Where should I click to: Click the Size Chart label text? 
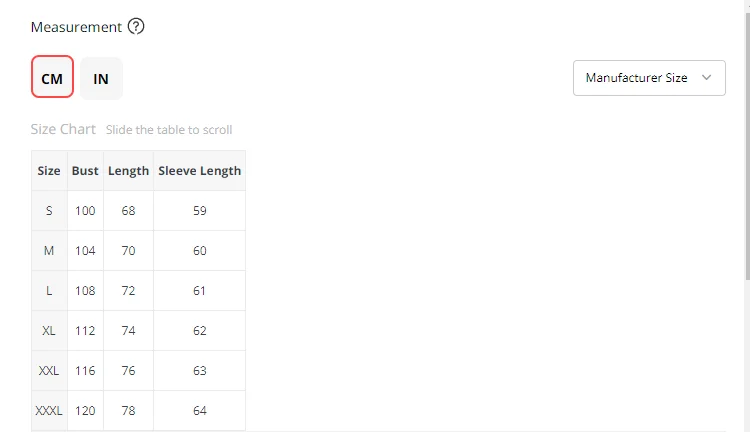click(x=63, y=129)
